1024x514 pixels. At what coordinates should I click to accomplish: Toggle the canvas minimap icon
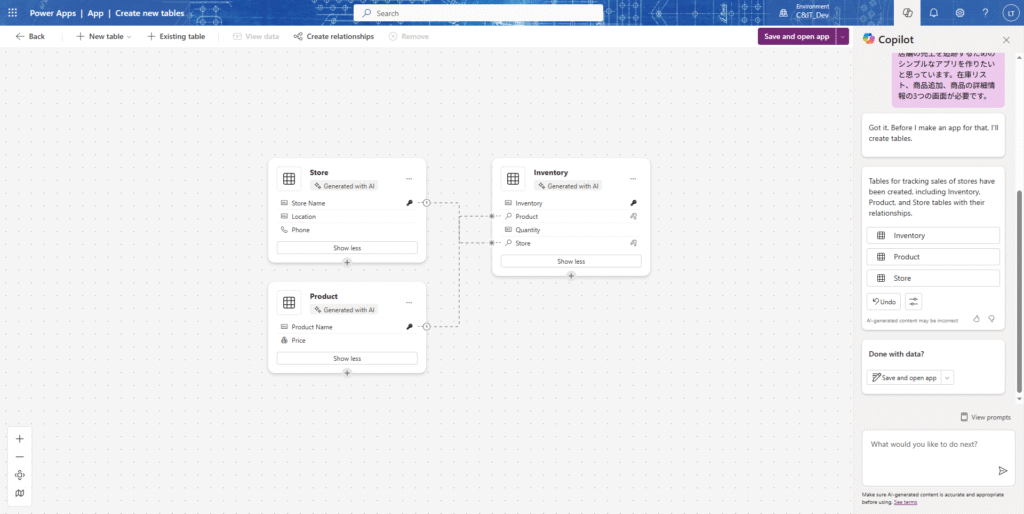click(19, 493)
